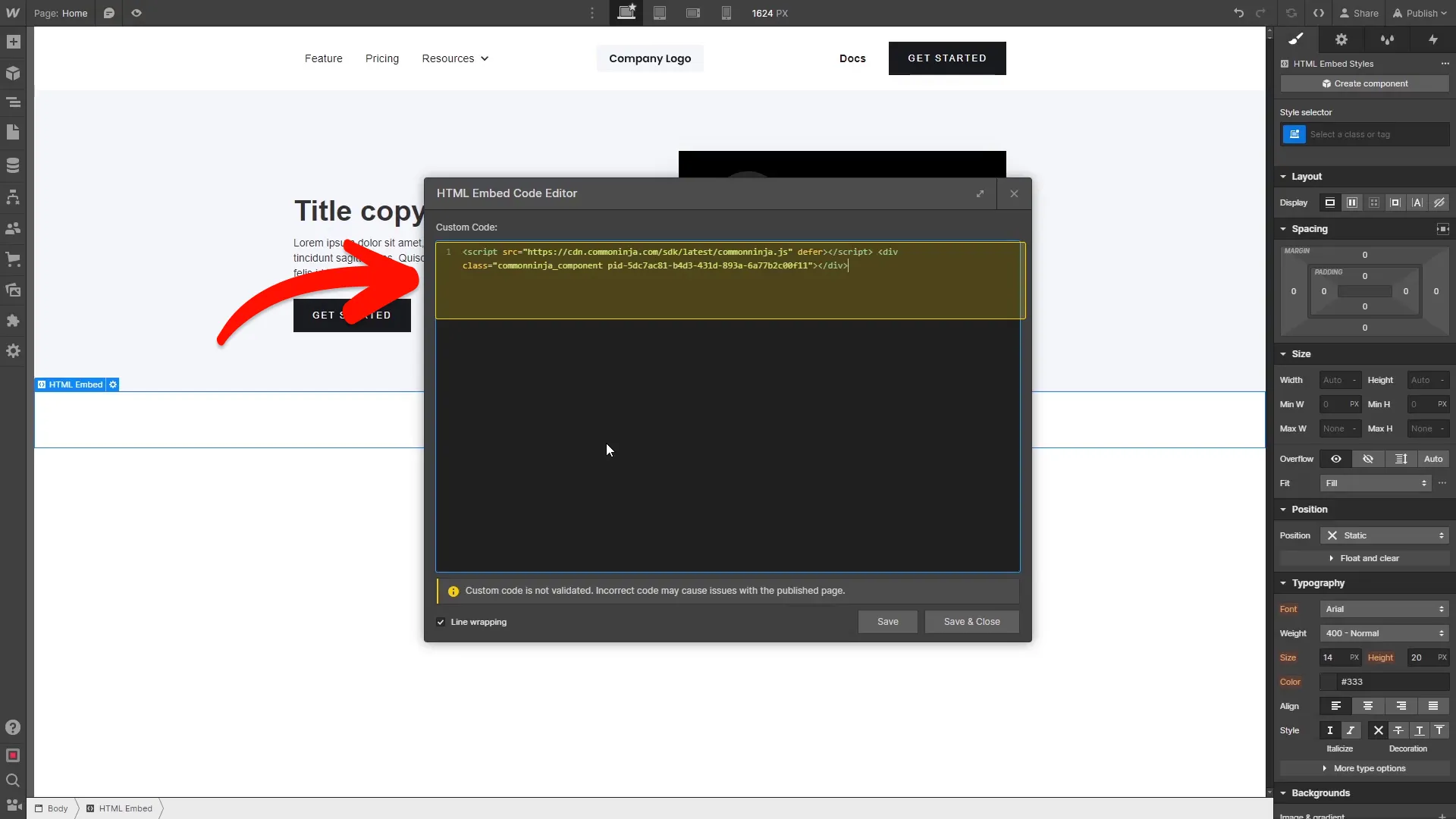Image resolution: width=1456 pixels, height=819 pixels.
Task: Open the Assets panel
Action: 13,290
